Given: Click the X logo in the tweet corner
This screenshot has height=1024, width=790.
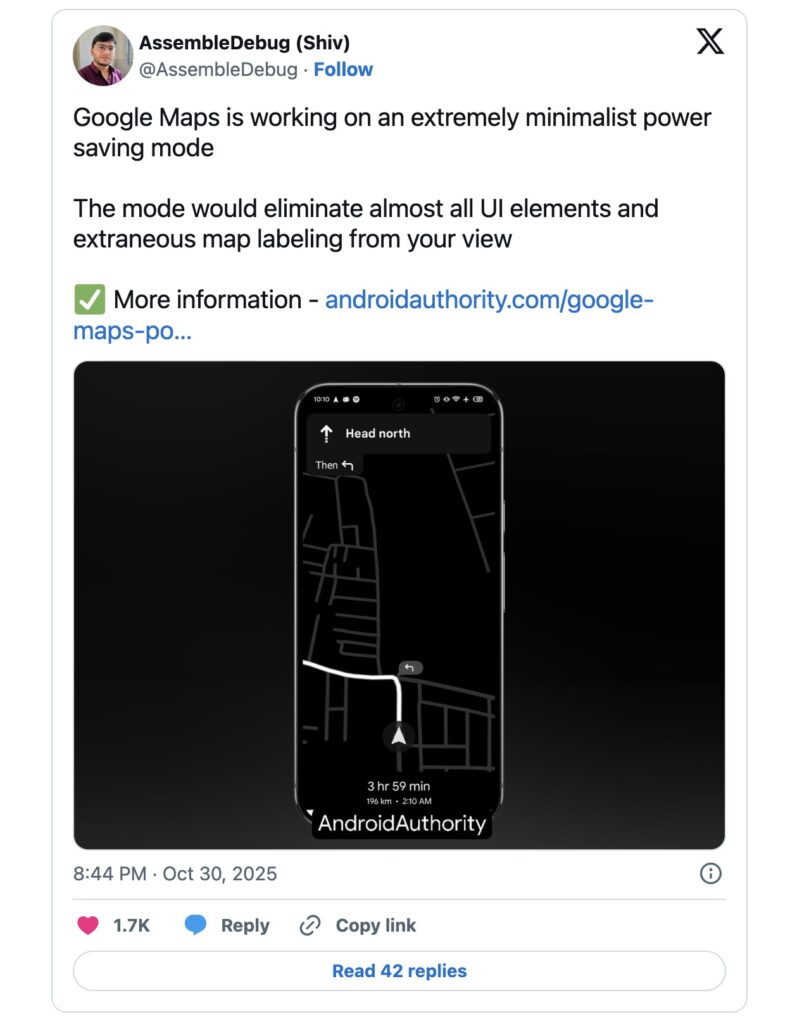Looking at the screenshot, I should [x=709, y=41].
